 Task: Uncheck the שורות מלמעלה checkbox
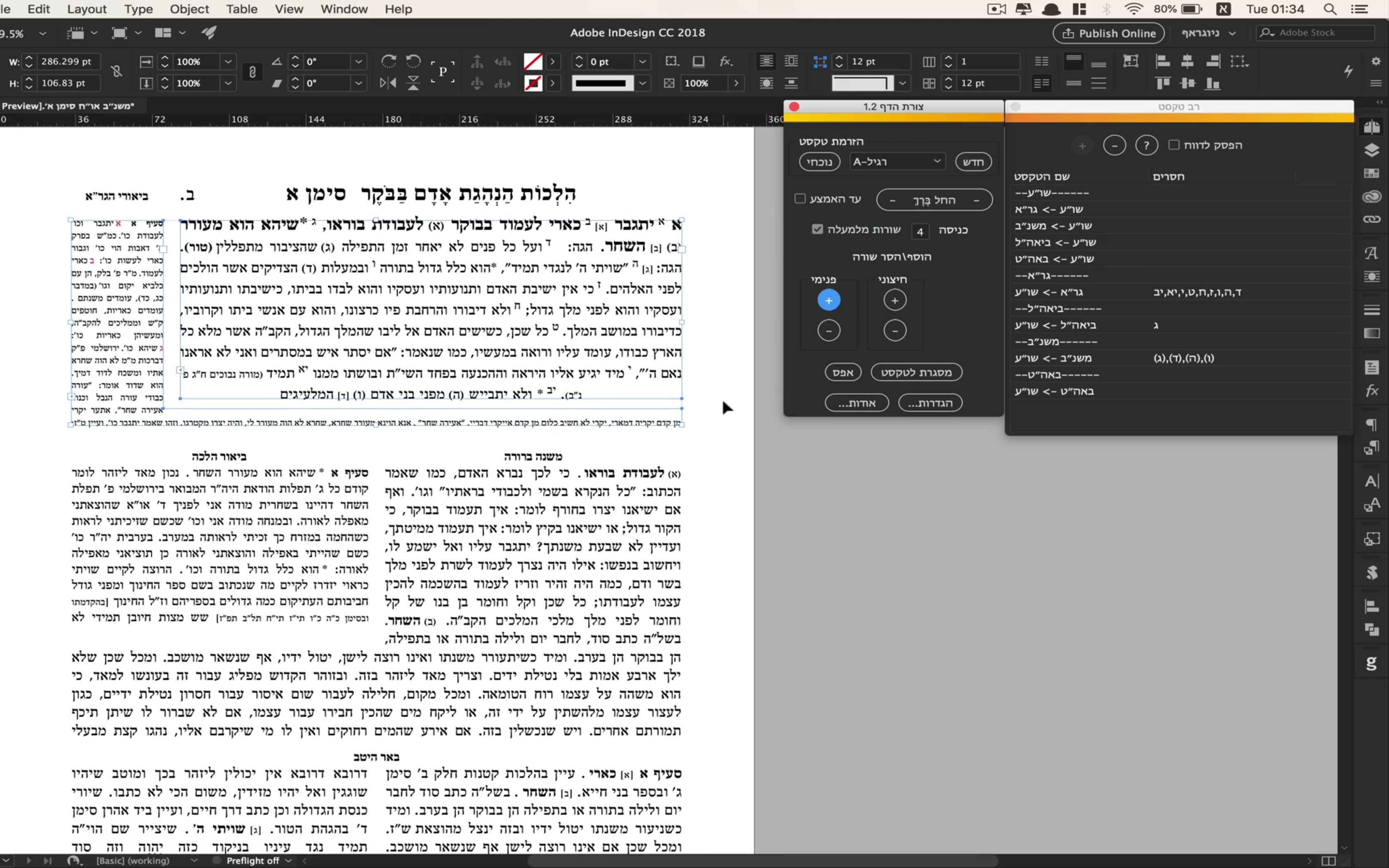click(817, 229)
